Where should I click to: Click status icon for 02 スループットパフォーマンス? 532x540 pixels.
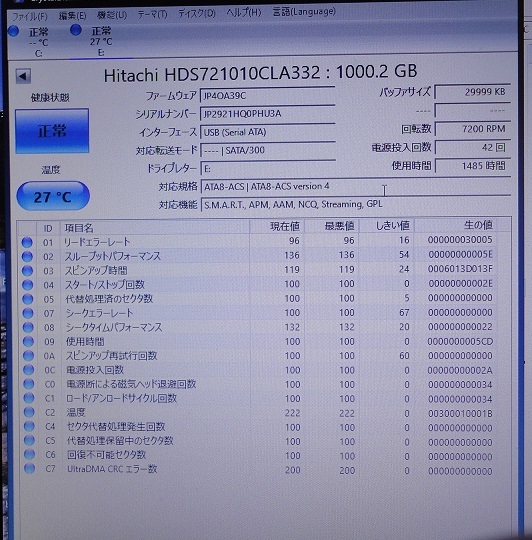coord(27,257)
